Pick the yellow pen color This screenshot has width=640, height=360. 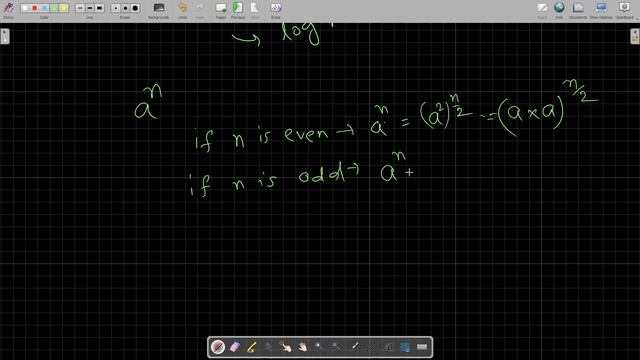click(x=64, y=8)
